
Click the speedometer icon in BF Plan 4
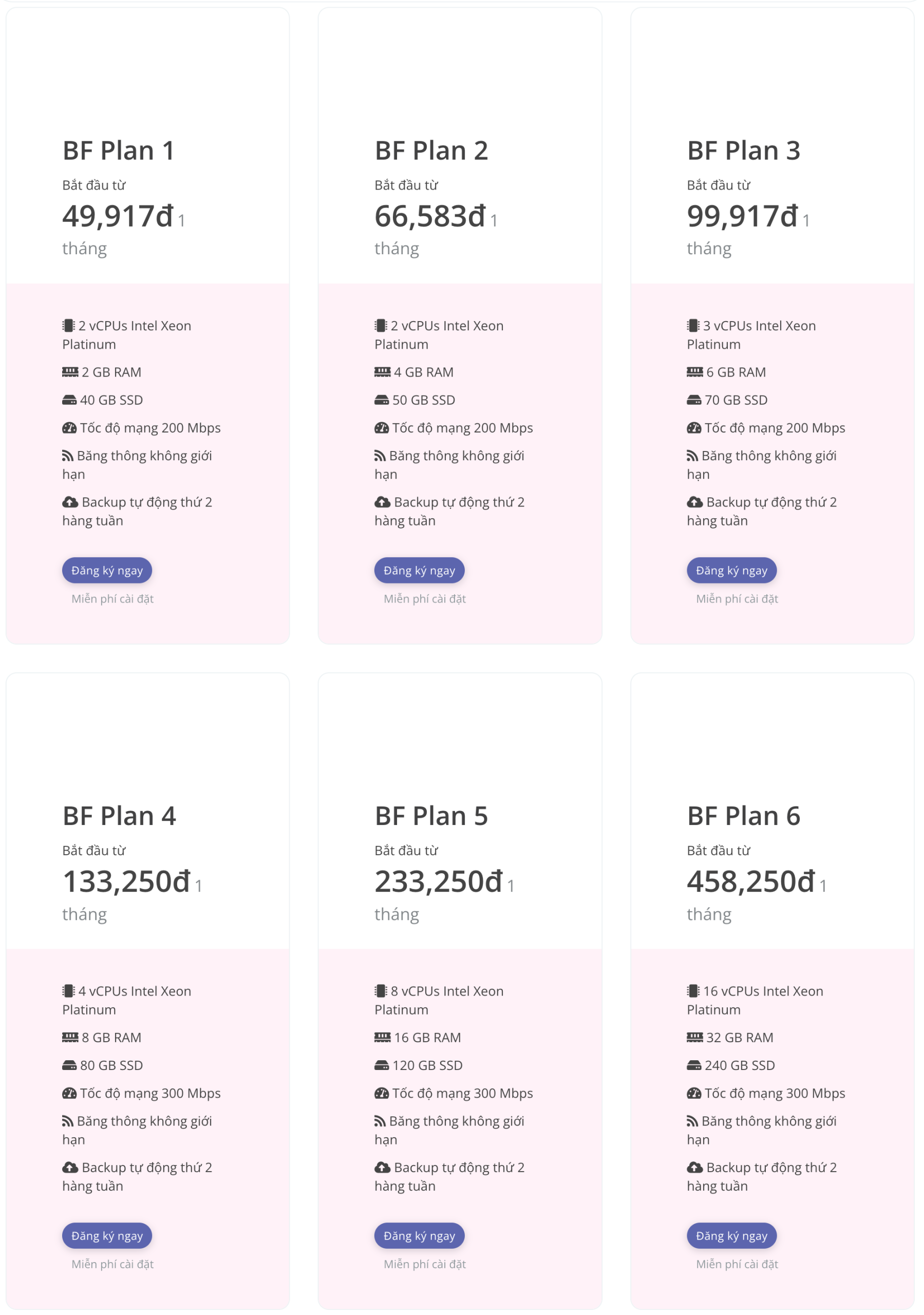point(69,1095)
